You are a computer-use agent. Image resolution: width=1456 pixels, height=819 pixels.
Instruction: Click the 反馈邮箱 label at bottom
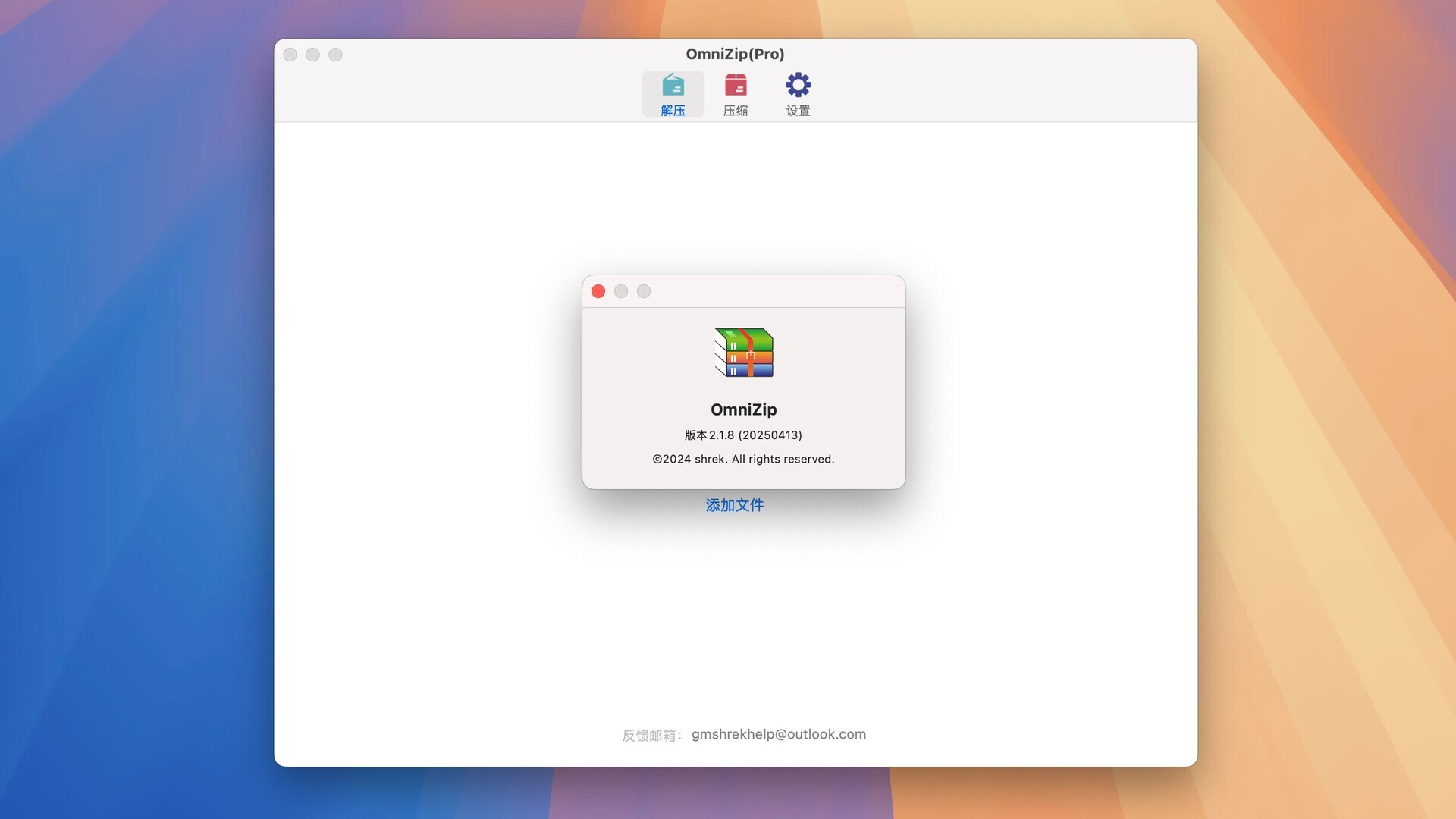pyautogui.click(x=651, y=733)
